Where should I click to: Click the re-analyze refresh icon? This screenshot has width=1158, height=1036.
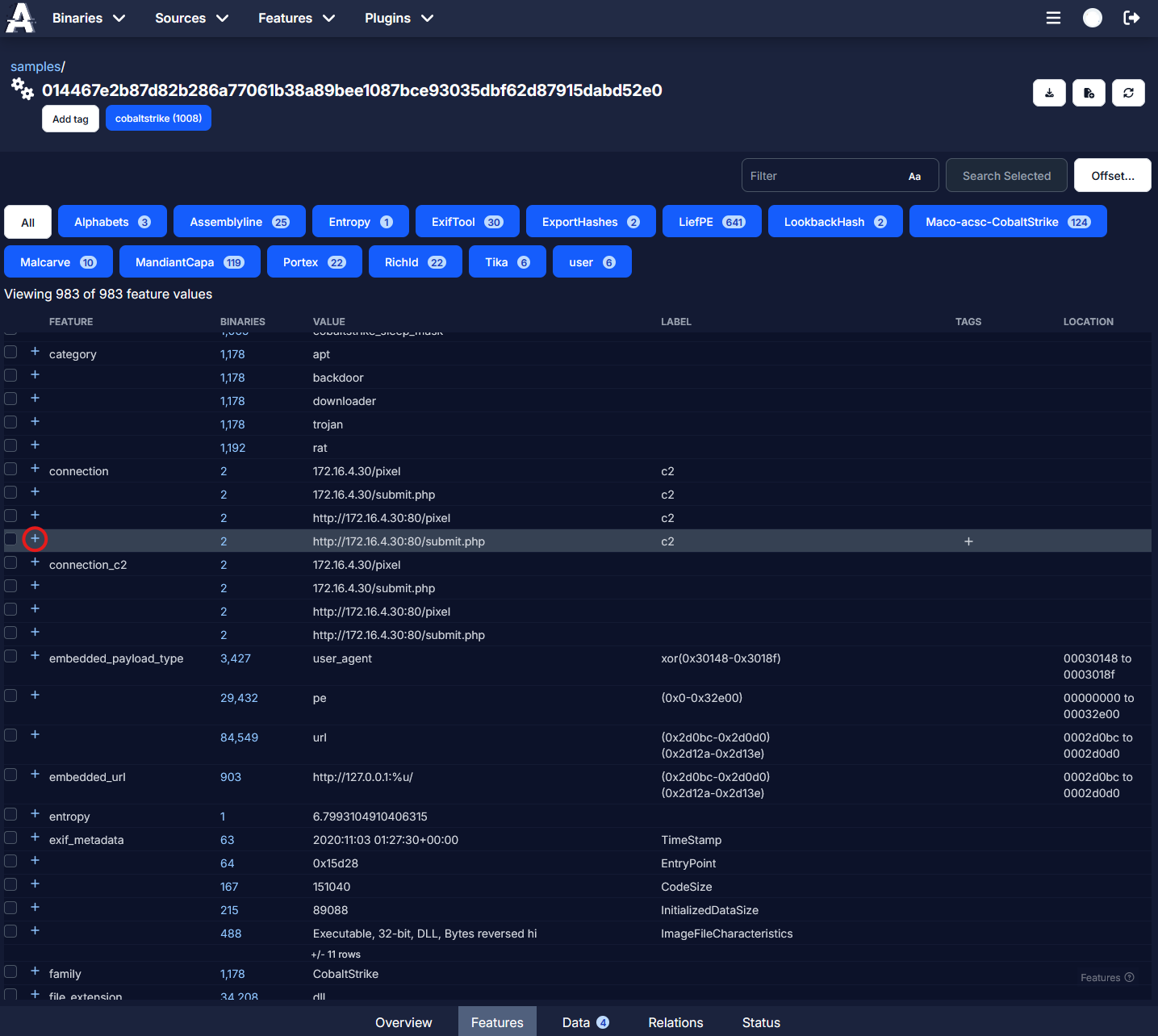tap(1128, 93)
